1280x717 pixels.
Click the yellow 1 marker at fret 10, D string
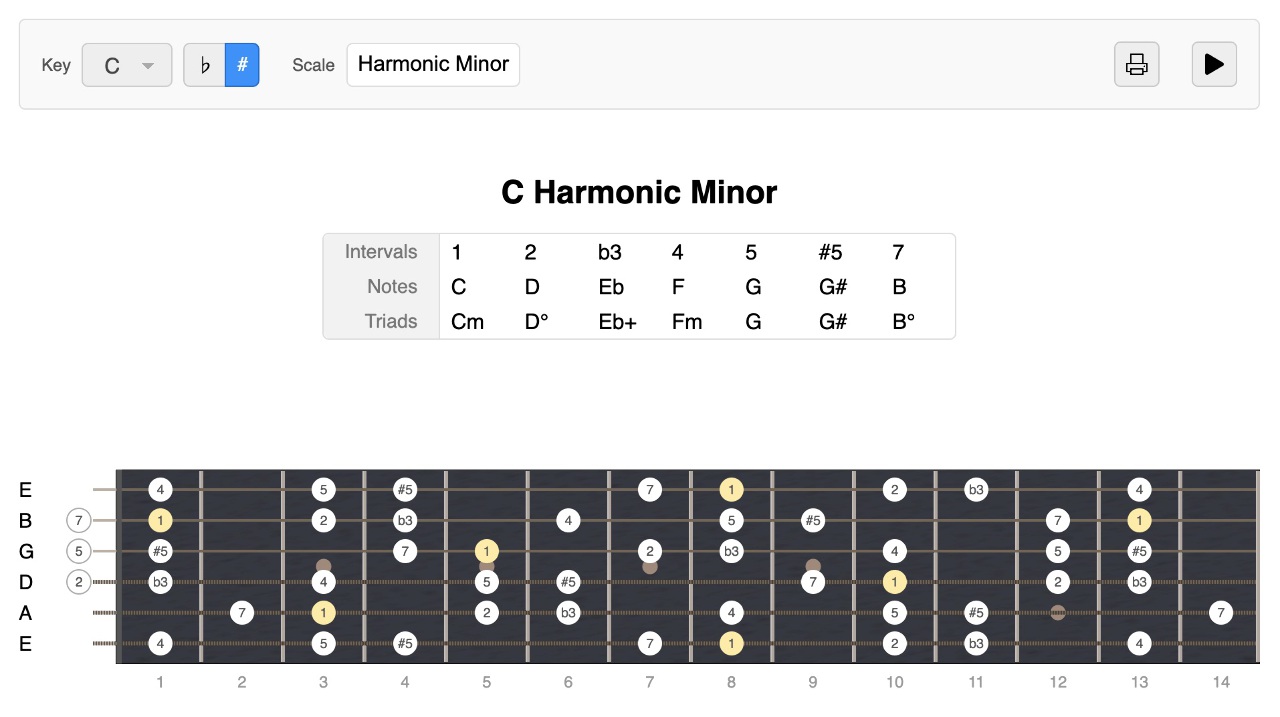pyautogui.click(x=894, y=582)
